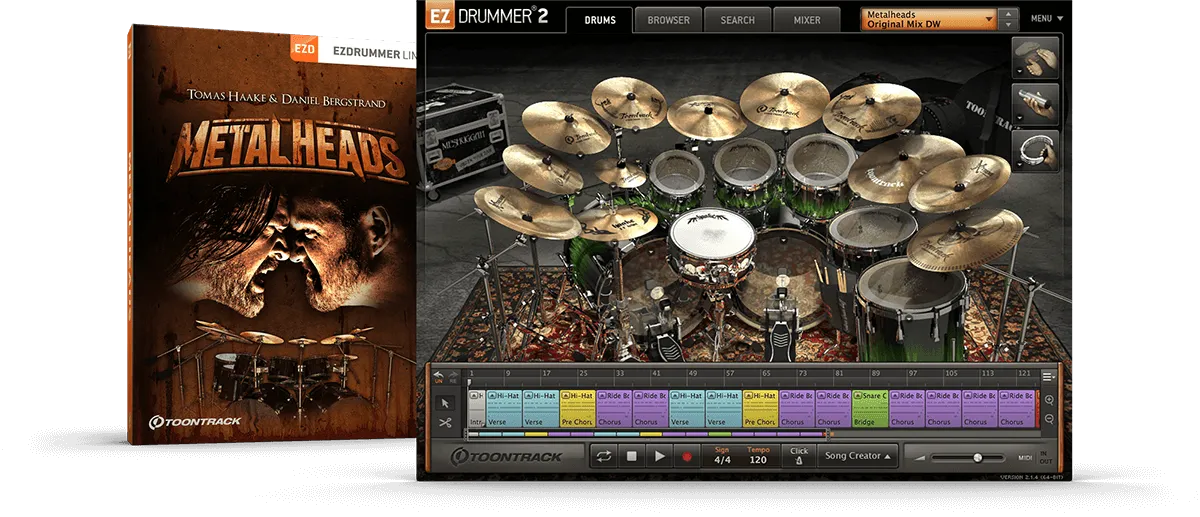Expand the Song Creator panel
Screen dimensions: 1200x517
[x=858, y=456]
